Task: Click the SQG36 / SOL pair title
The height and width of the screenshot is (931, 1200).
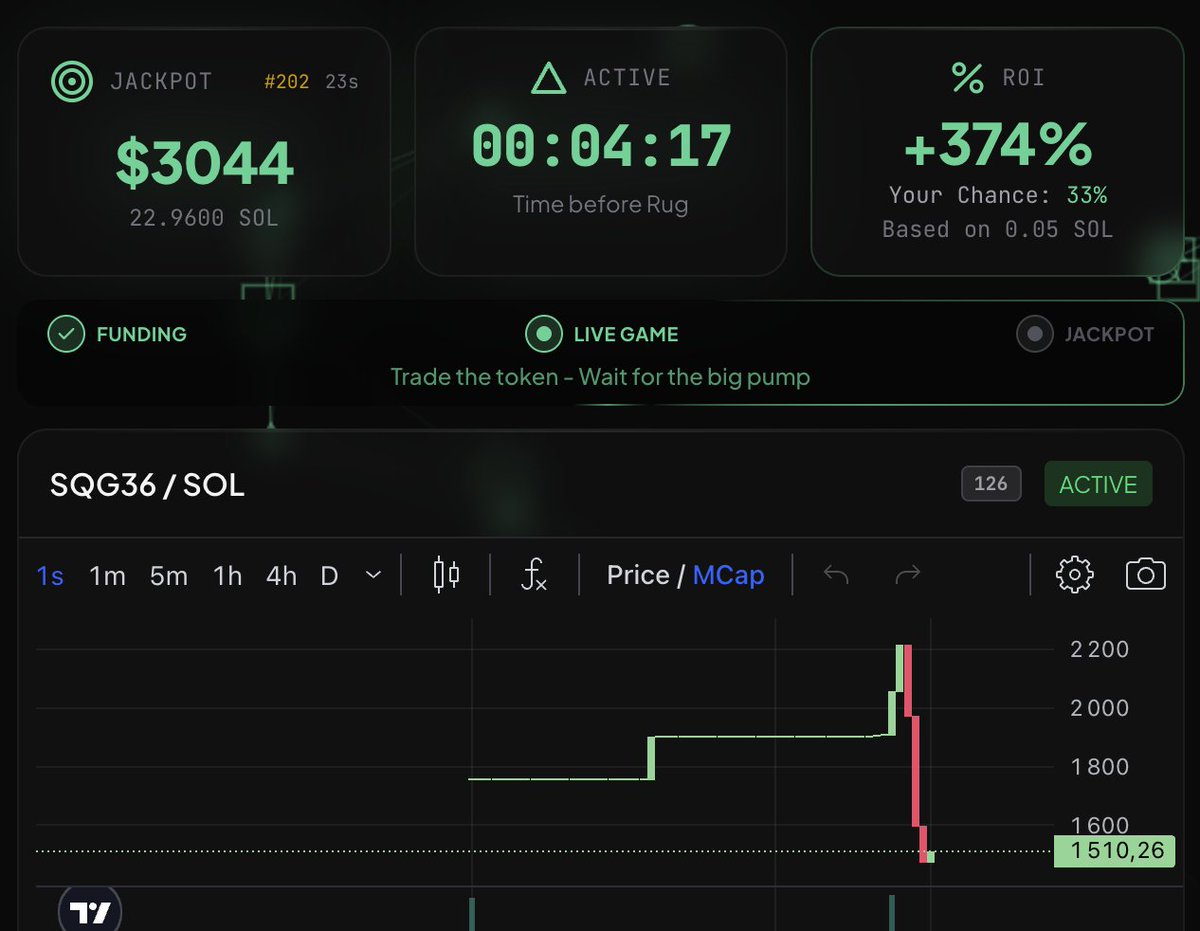Action: click(x=147, y=486)
